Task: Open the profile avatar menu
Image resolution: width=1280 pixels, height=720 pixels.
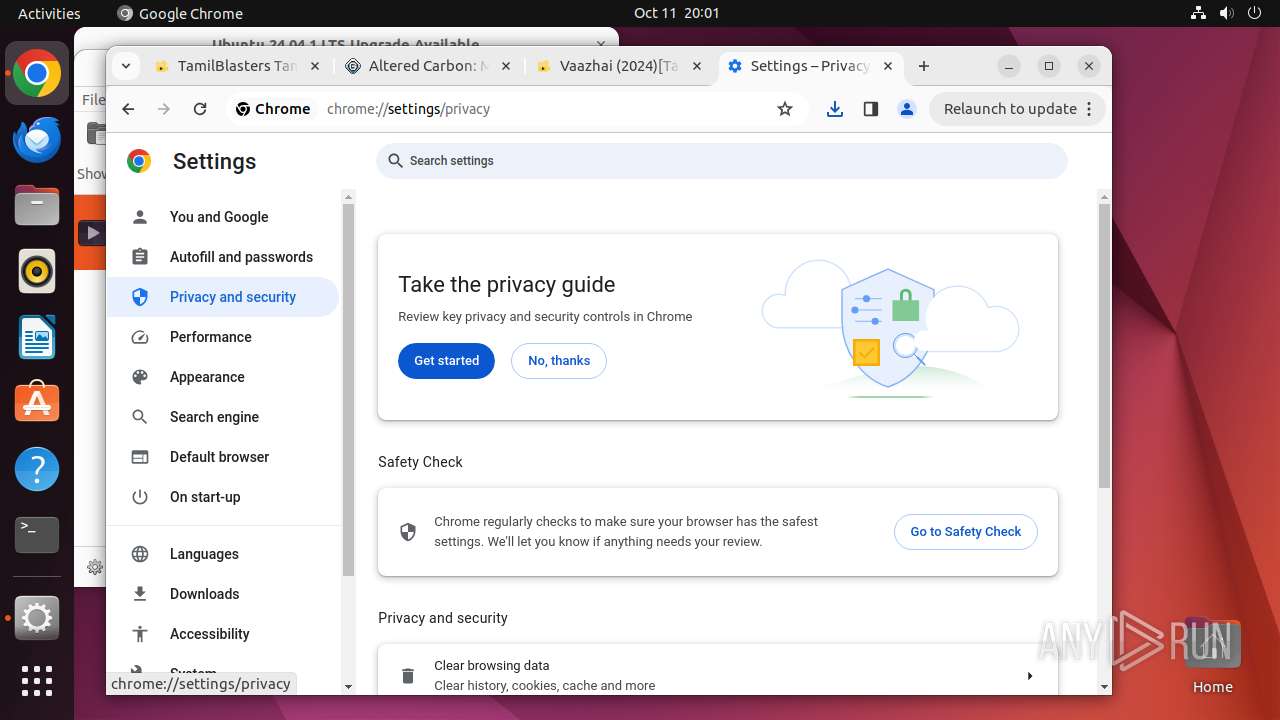Action: [907, 109]
